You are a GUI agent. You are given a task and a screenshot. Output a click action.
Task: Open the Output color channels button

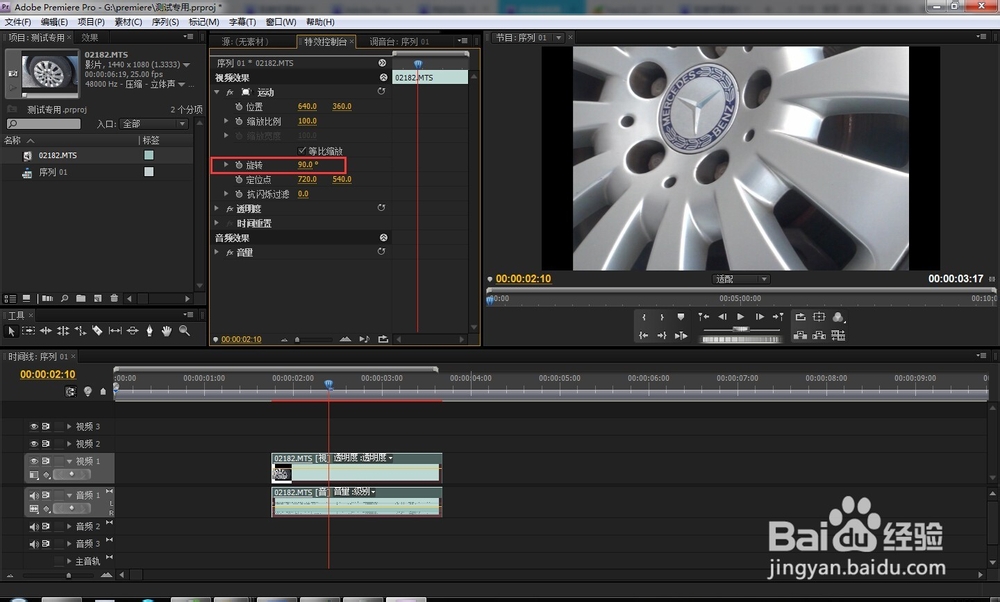839,317
